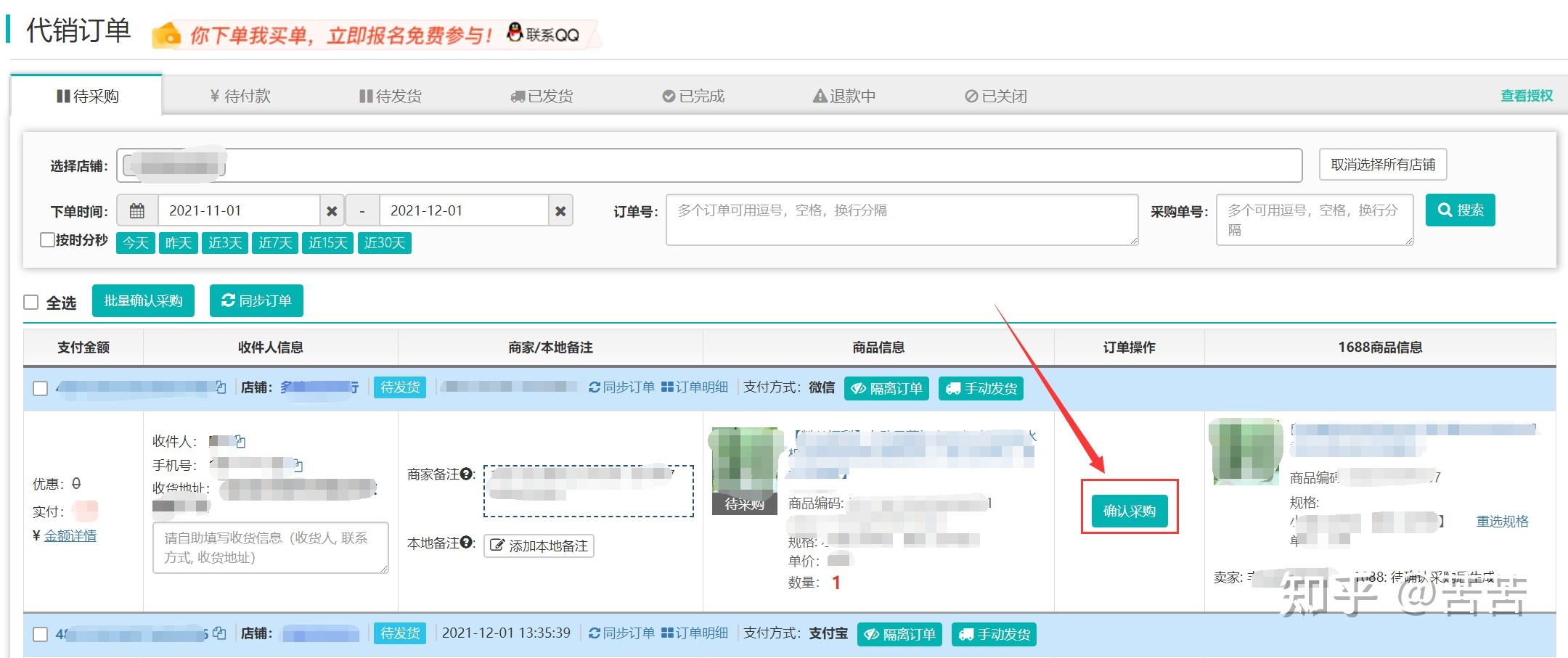1568x658 pixels.
Task: Open 订单明细 via its grid icon
Action: coord(668,387)
